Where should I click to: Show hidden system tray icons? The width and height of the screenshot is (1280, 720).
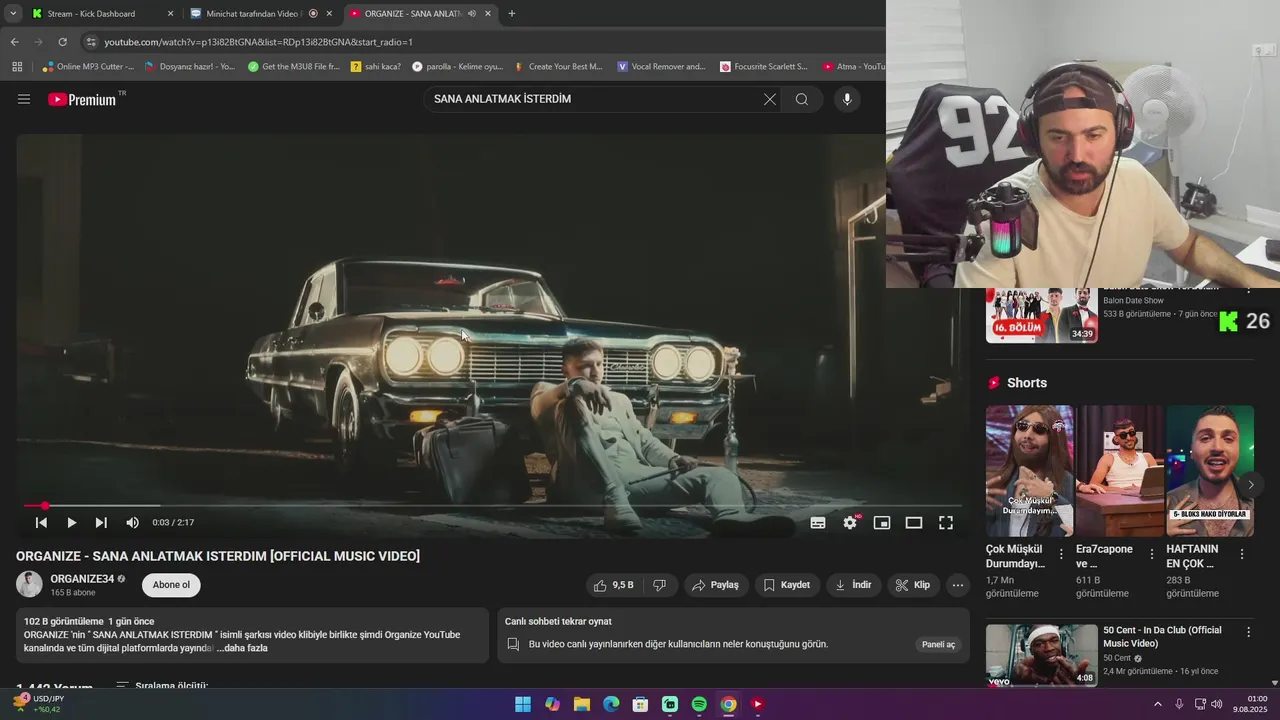pos(1158,704)
